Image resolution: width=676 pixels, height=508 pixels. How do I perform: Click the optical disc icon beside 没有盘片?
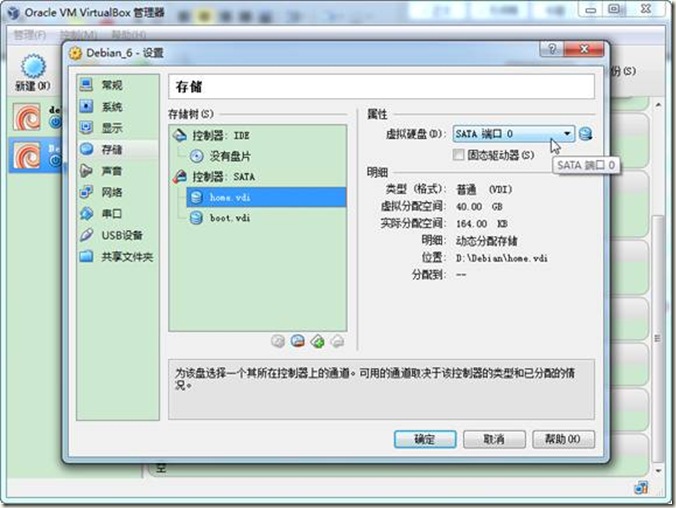click(x=197, y=156)
